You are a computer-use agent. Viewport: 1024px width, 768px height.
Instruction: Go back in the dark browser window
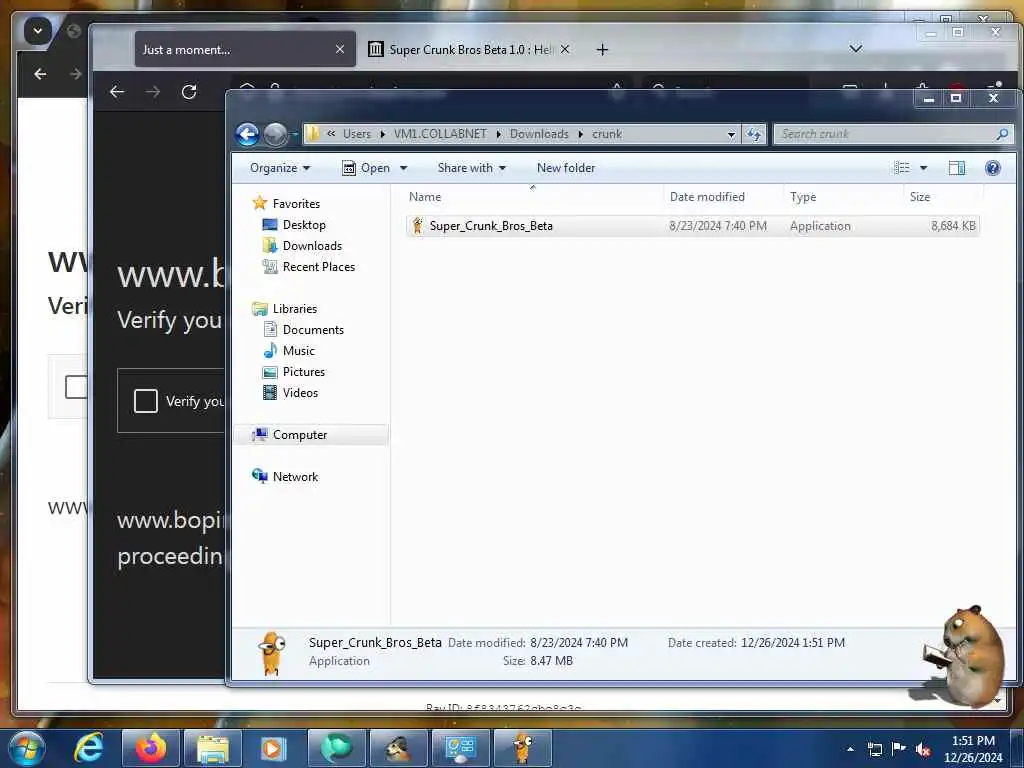[117, 92]
